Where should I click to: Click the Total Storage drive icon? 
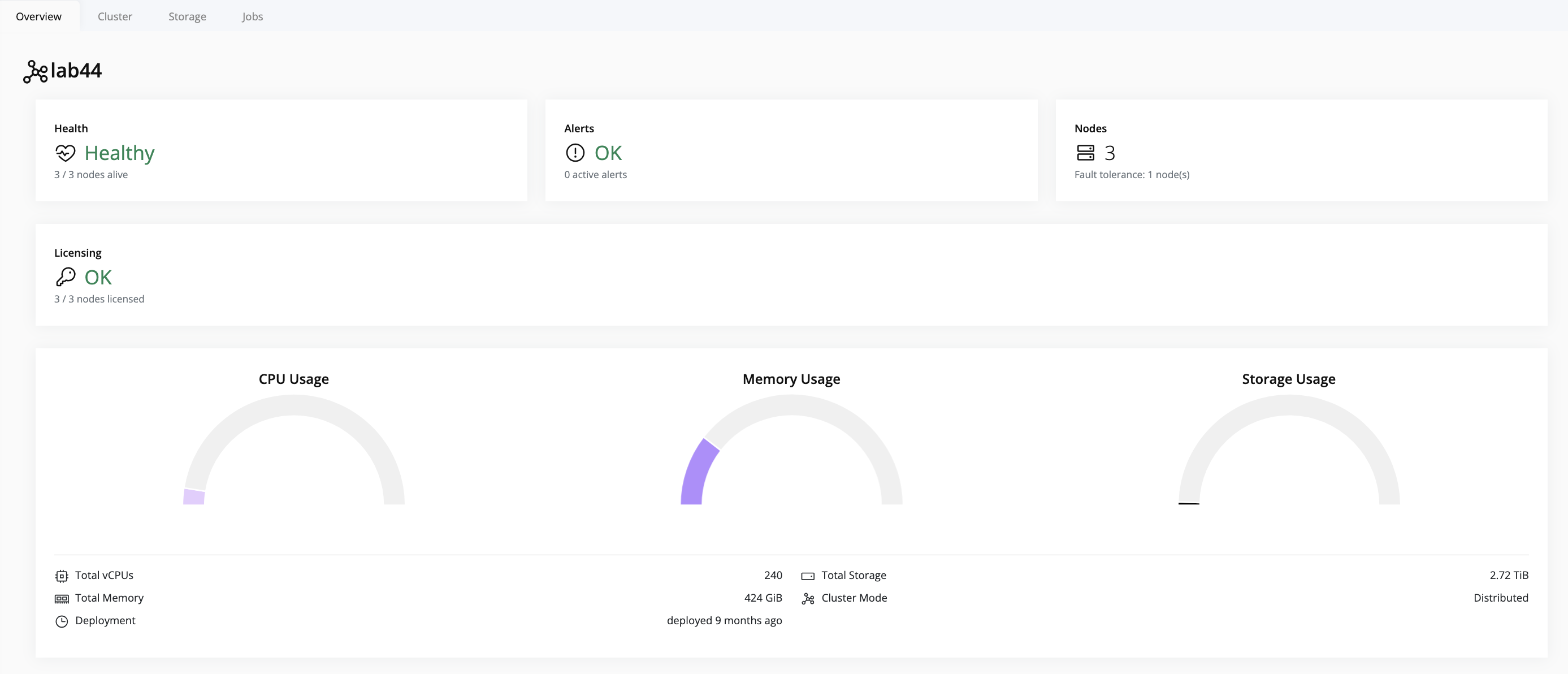click(808, 576)
